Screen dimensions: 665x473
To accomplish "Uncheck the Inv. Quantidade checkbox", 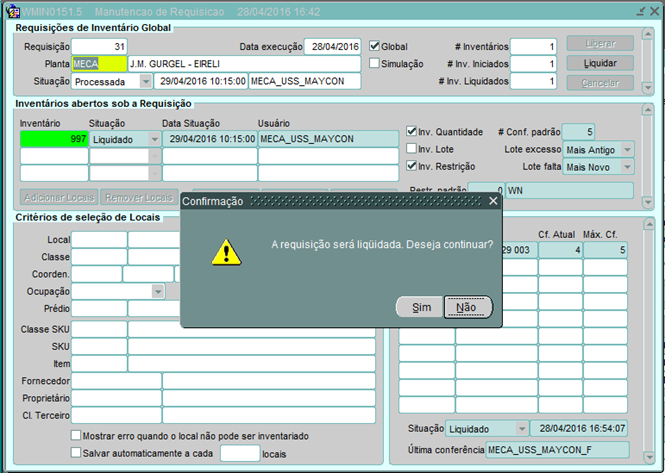I will coord(412,132).
